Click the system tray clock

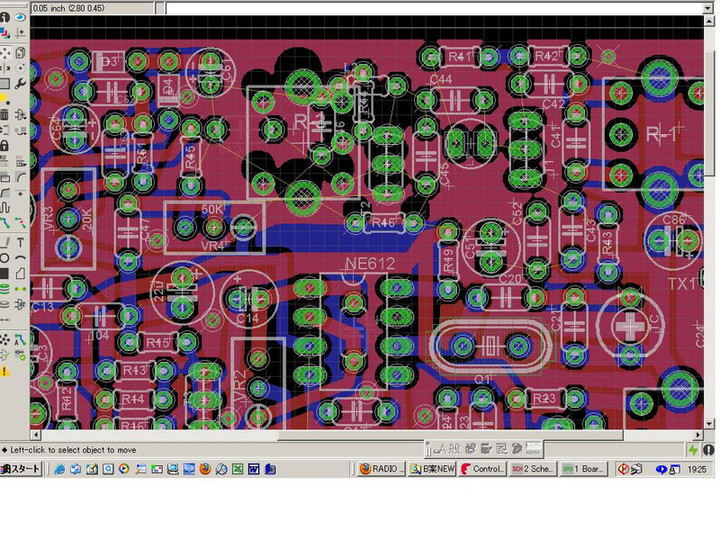point(696,468)
